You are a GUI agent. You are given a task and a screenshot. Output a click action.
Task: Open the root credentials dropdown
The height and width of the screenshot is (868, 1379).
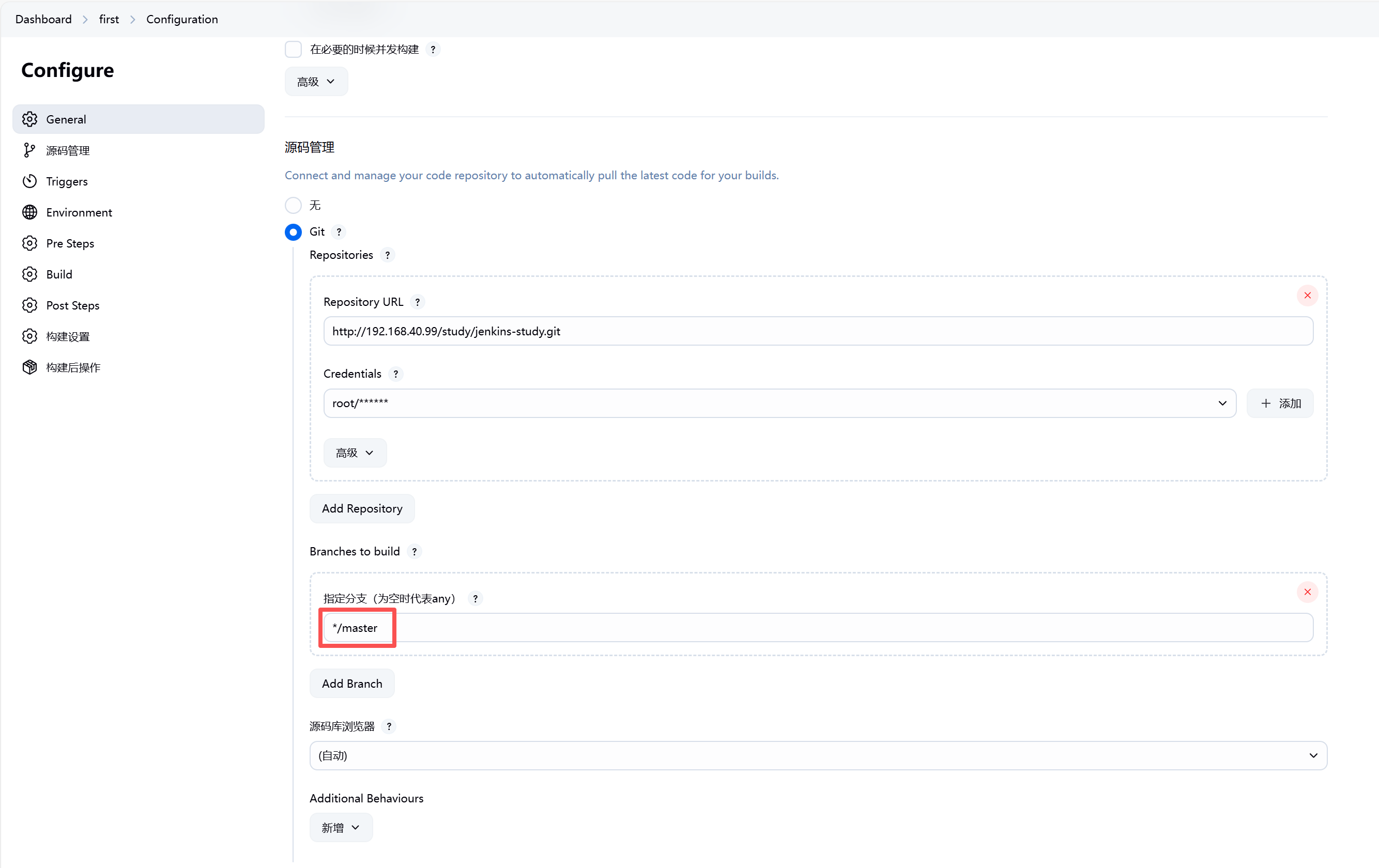point(779,404)
